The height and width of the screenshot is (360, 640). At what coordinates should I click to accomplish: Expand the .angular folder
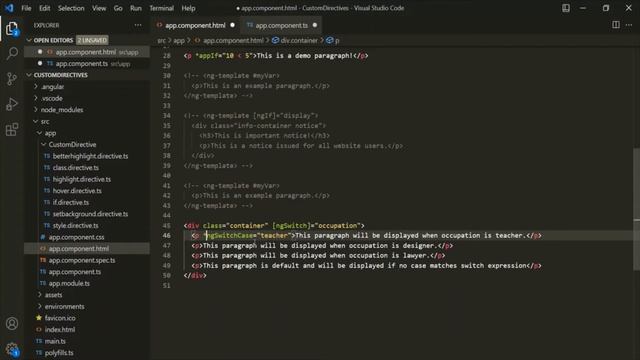coord(52,87)
